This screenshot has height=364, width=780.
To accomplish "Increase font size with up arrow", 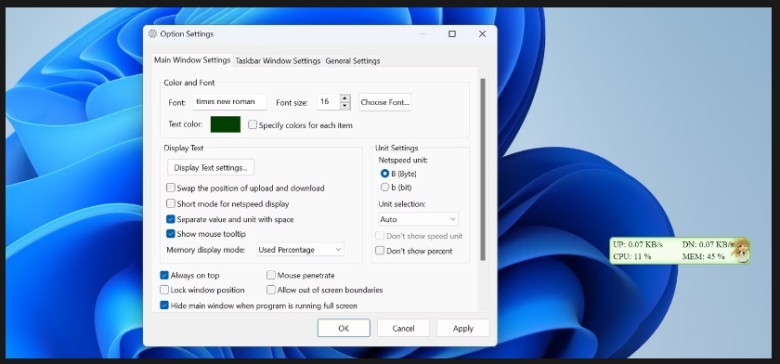I will [345, 98].
